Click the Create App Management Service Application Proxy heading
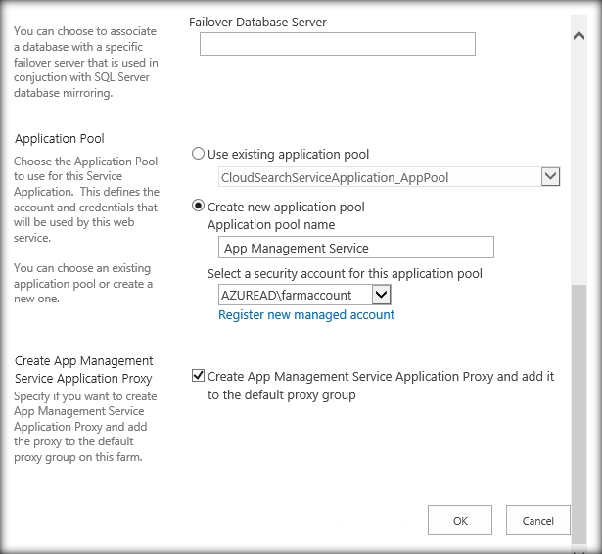Screen dimensions: 602x554 point(84,369)
